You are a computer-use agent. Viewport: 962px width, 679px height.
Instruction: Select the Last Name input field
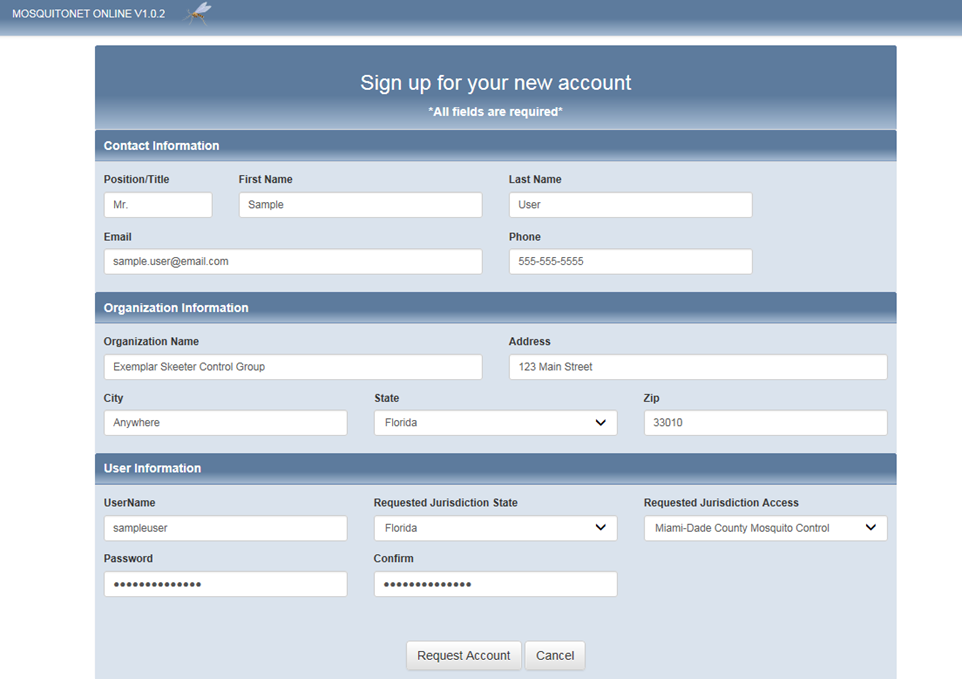[x=630, y=205]
